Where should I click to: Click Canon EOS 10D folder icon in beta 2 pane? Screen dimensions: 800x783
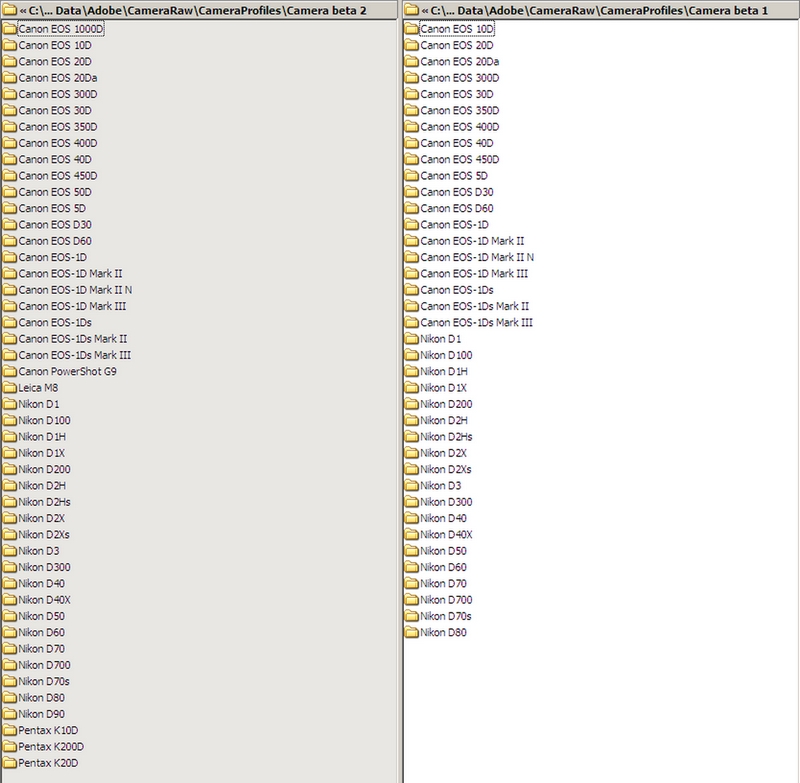[x=10, y=45]
